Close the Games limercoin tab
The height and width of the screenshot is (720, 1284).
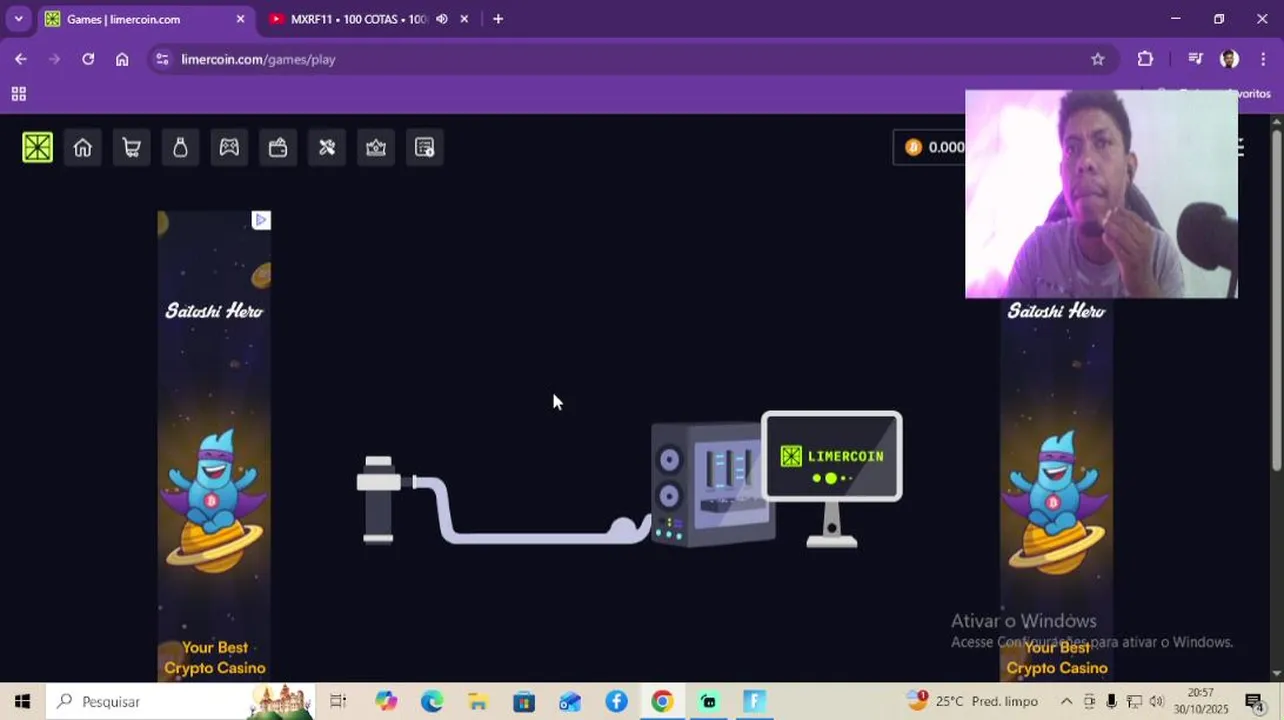240,19
